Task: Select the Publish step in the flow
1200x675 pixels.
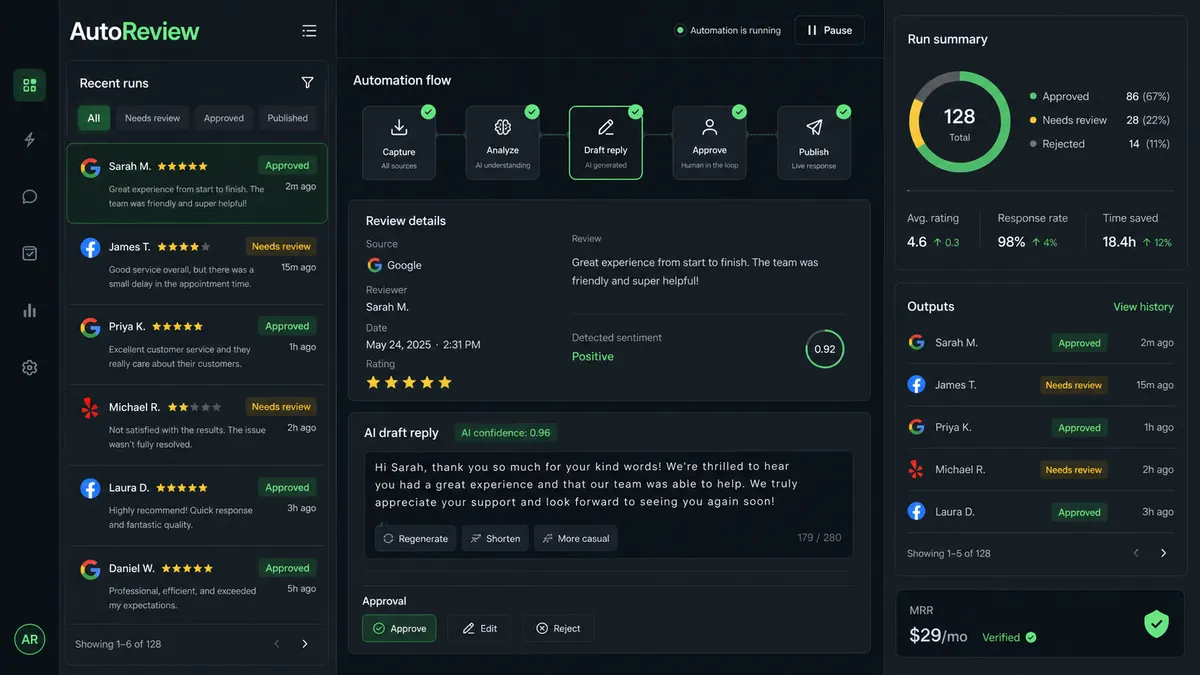Action: (814, 143)
